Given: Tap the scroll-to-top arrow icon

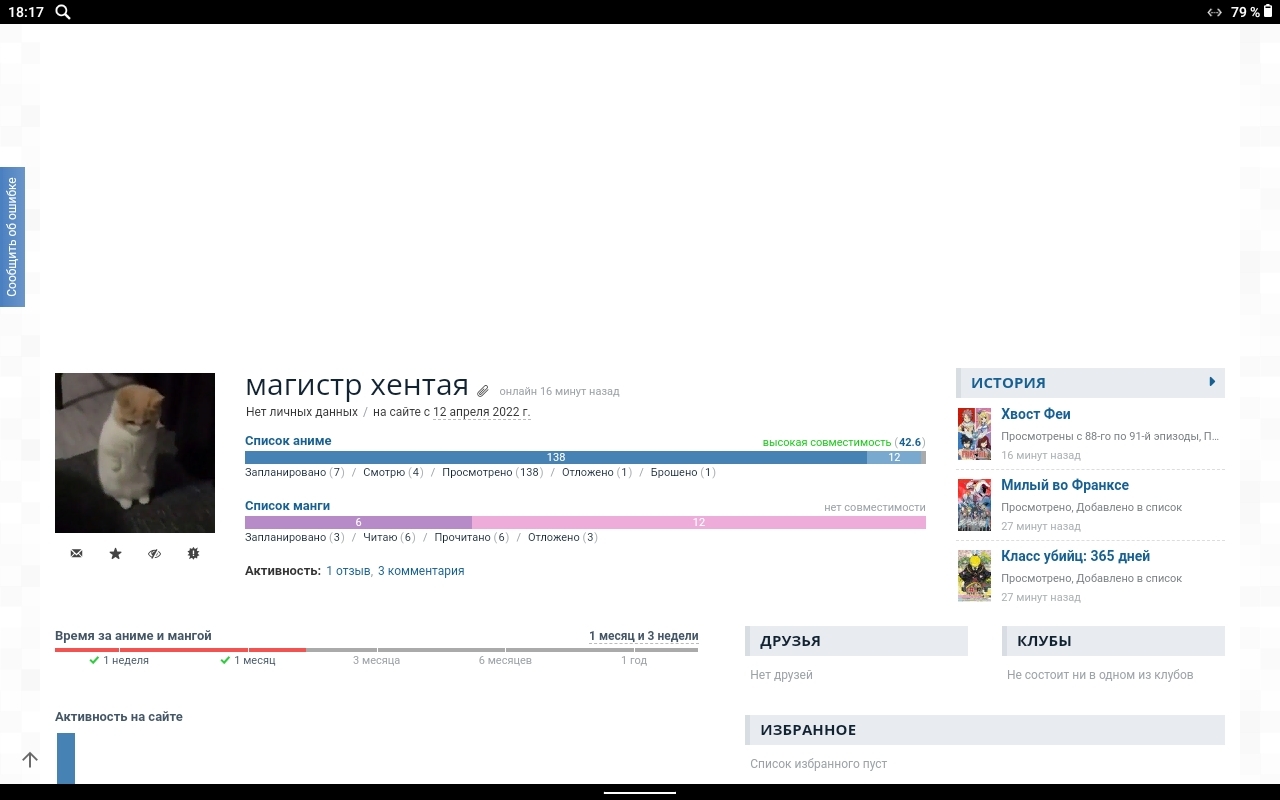Looking at the screenshot, I should pos(30,760).
